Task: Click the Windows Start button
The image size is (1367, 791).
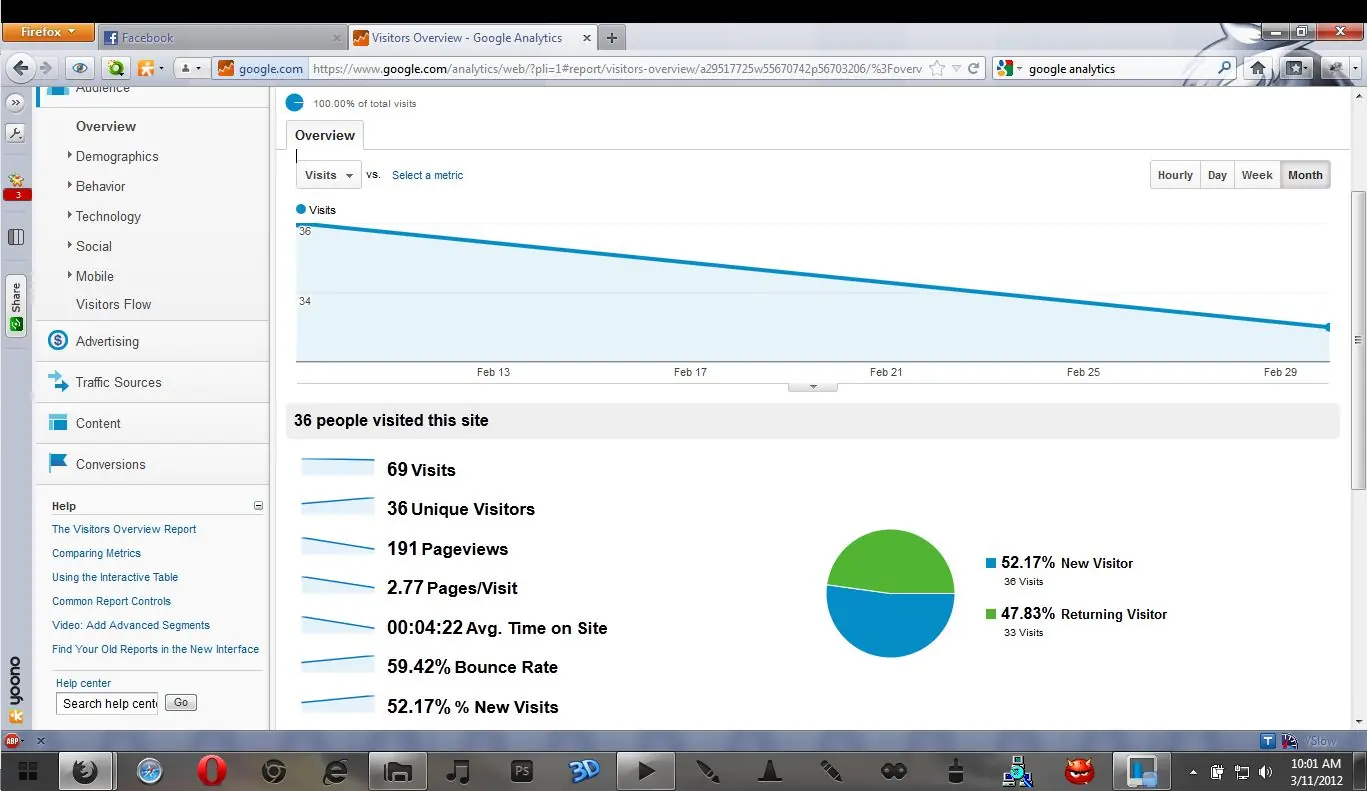Action: tap(27, 771)
